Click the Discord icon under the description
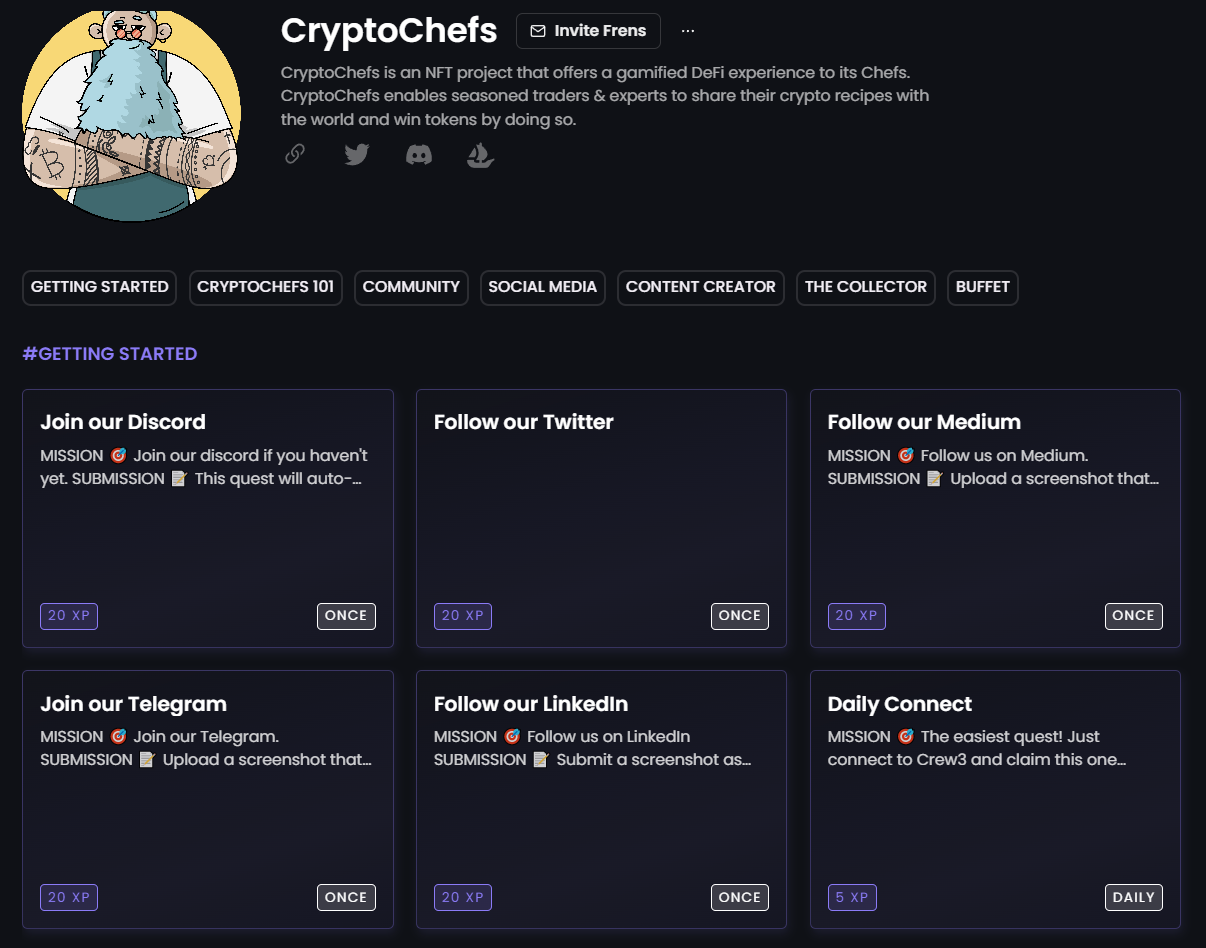Viewport: 1206px width, 948px height. pyautogui.click(x=418, y=154)
